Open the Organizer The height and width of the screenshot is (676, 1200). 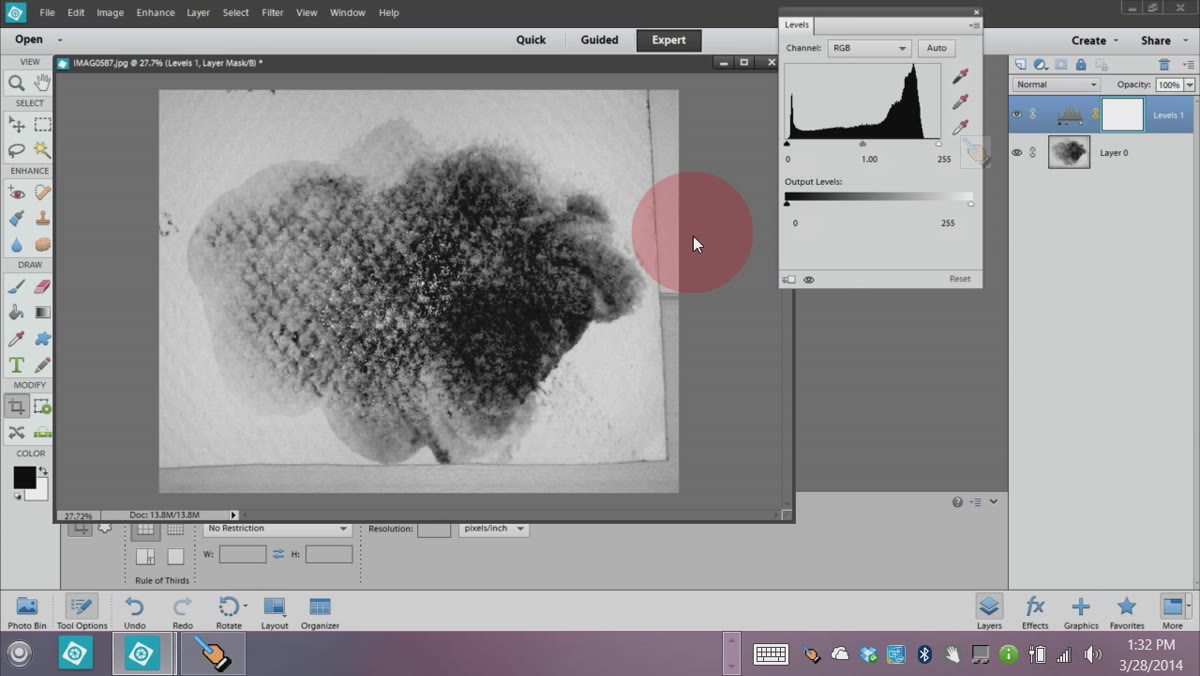click(x=320, y=611)
